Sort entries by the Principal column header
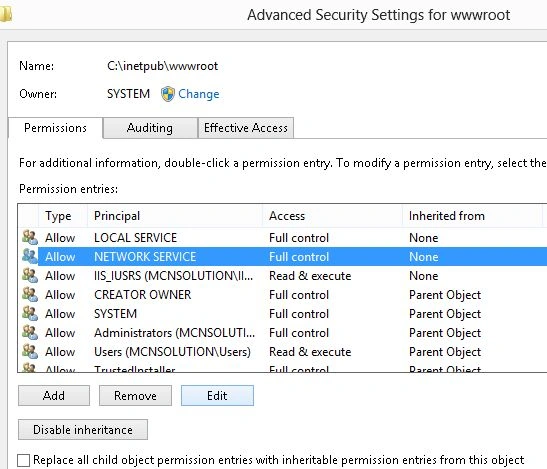The width and height of the screenshot is (547, 469). click(174, 216)
